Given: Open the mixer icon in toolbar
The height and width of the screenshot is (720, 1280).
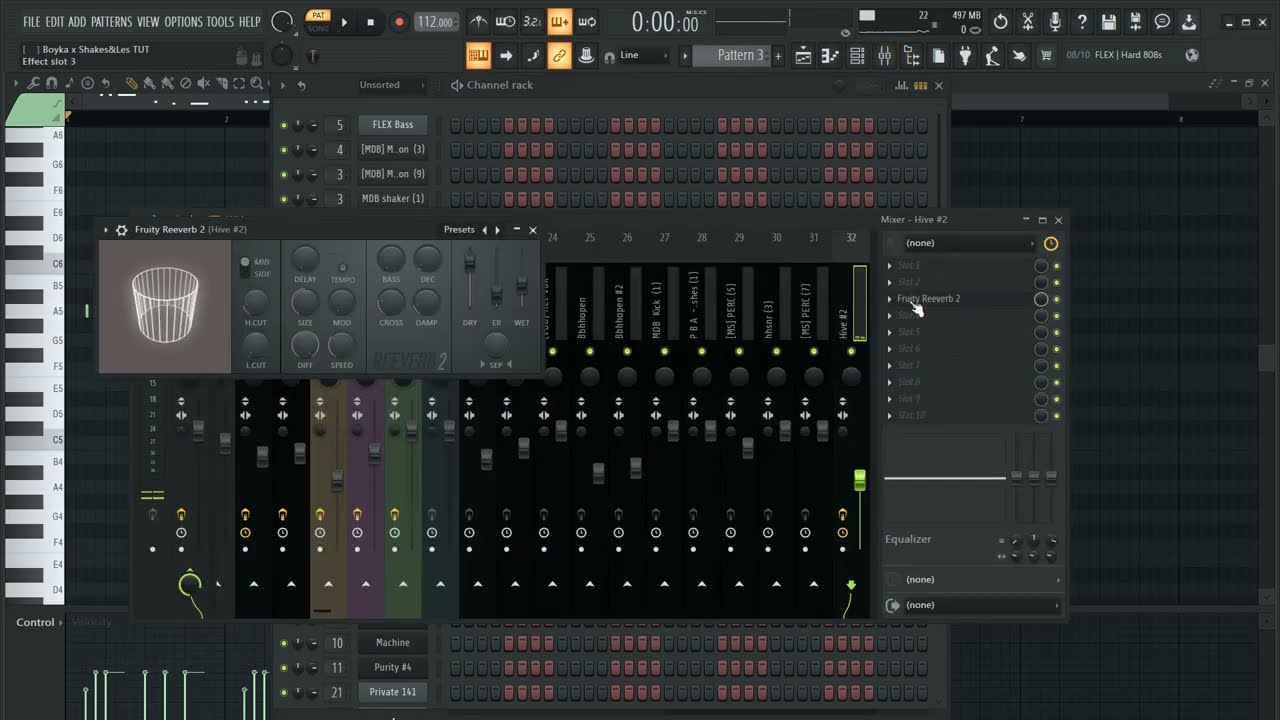Looking at the screenshot, I should click(884, 56).
